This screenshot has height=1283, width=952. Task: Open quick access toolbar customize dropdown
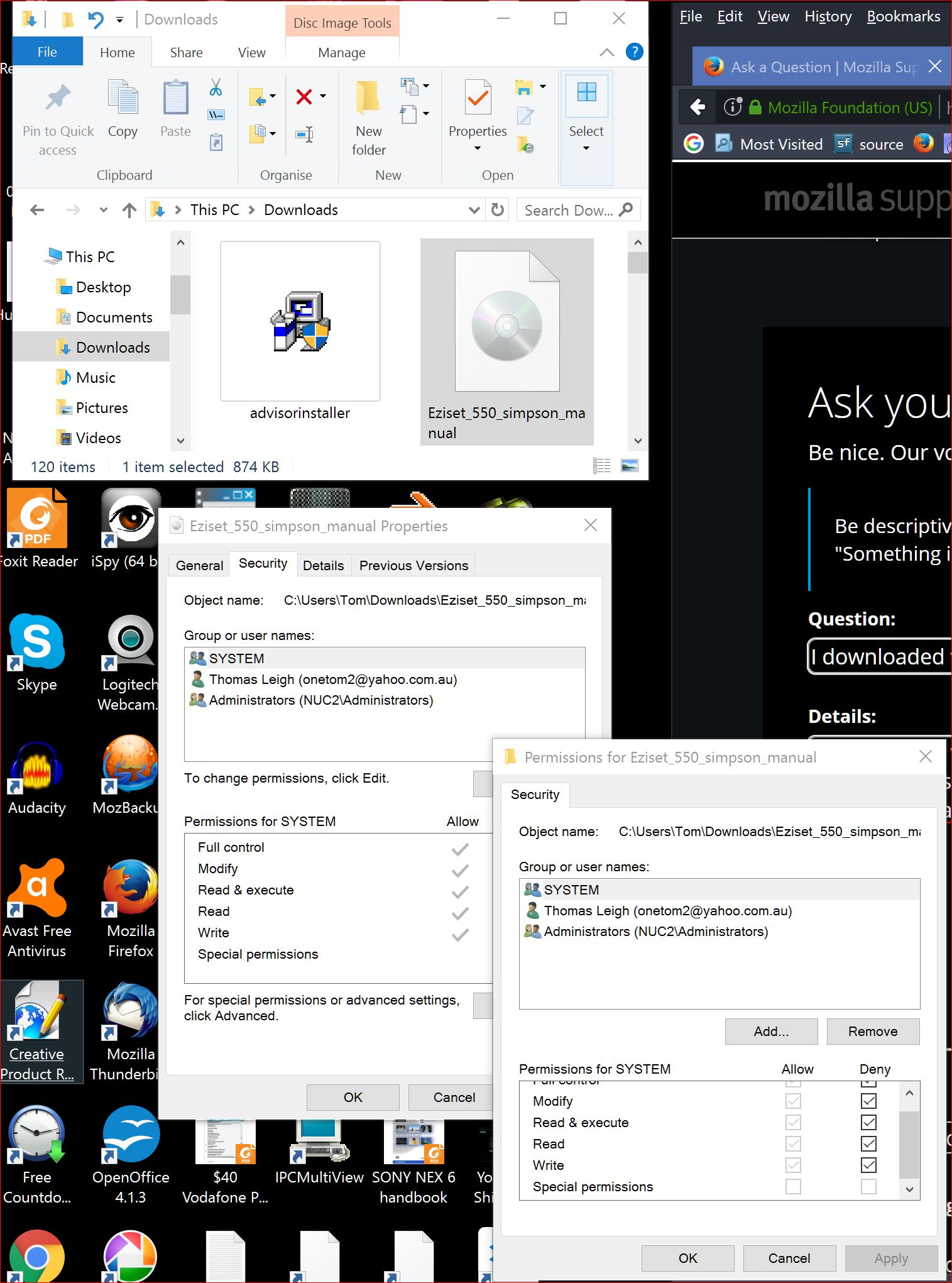(x=119, y=20)
